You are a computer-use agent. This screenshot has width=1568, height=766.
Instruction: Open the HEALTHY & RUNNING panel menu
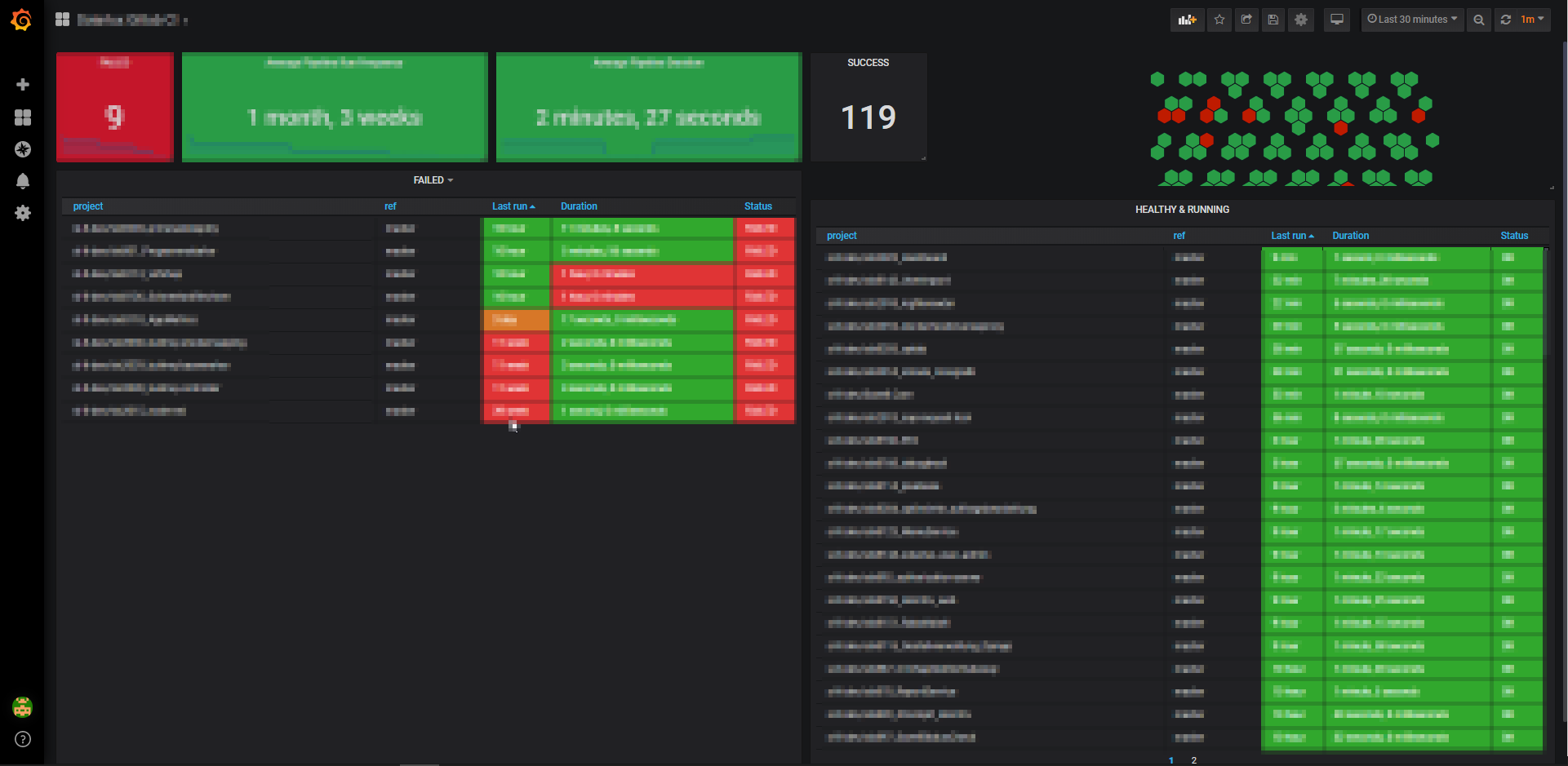tap(1183, 210)
